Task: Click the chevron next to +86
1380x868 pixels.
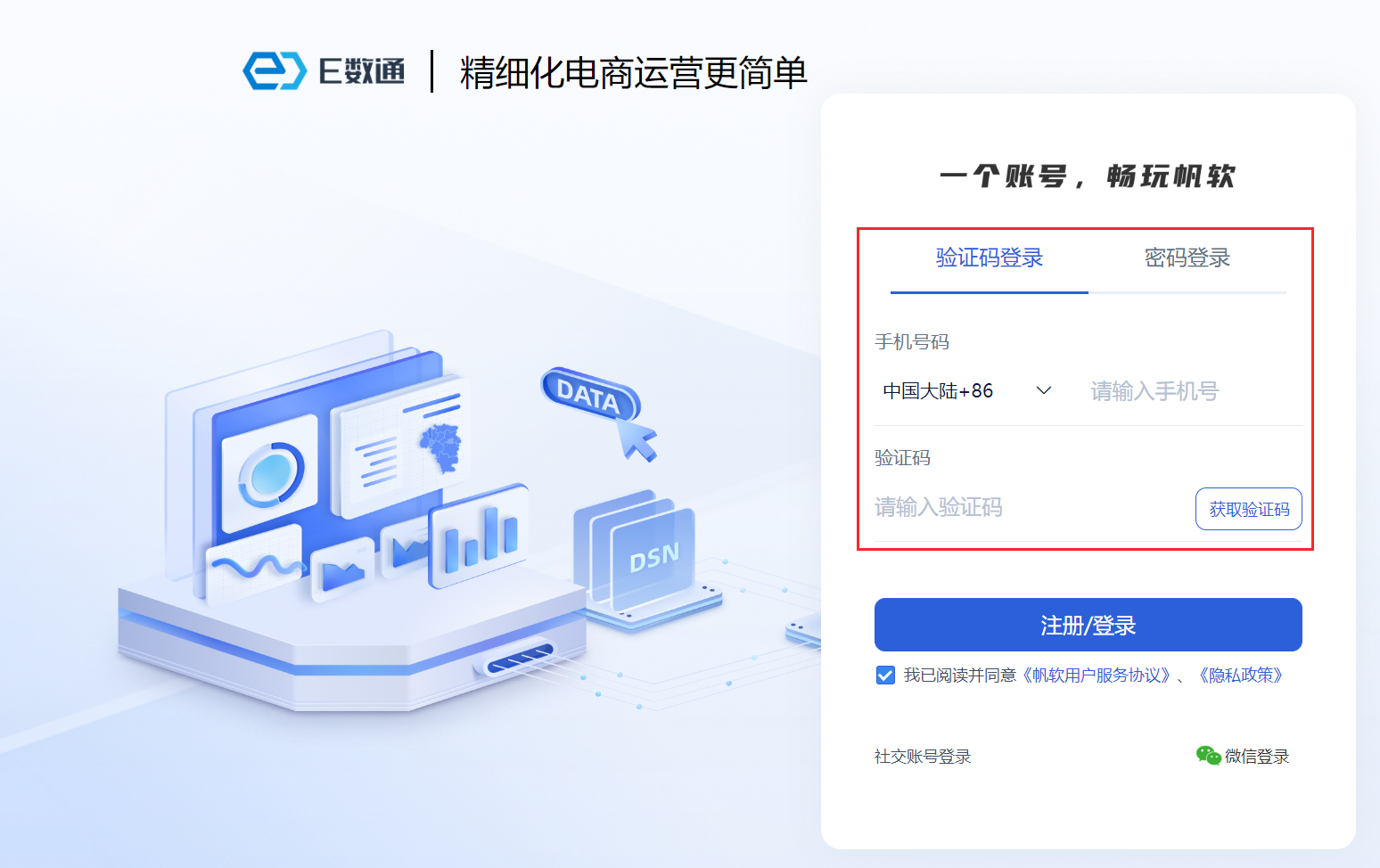Action: click(x=1044, y=390)
